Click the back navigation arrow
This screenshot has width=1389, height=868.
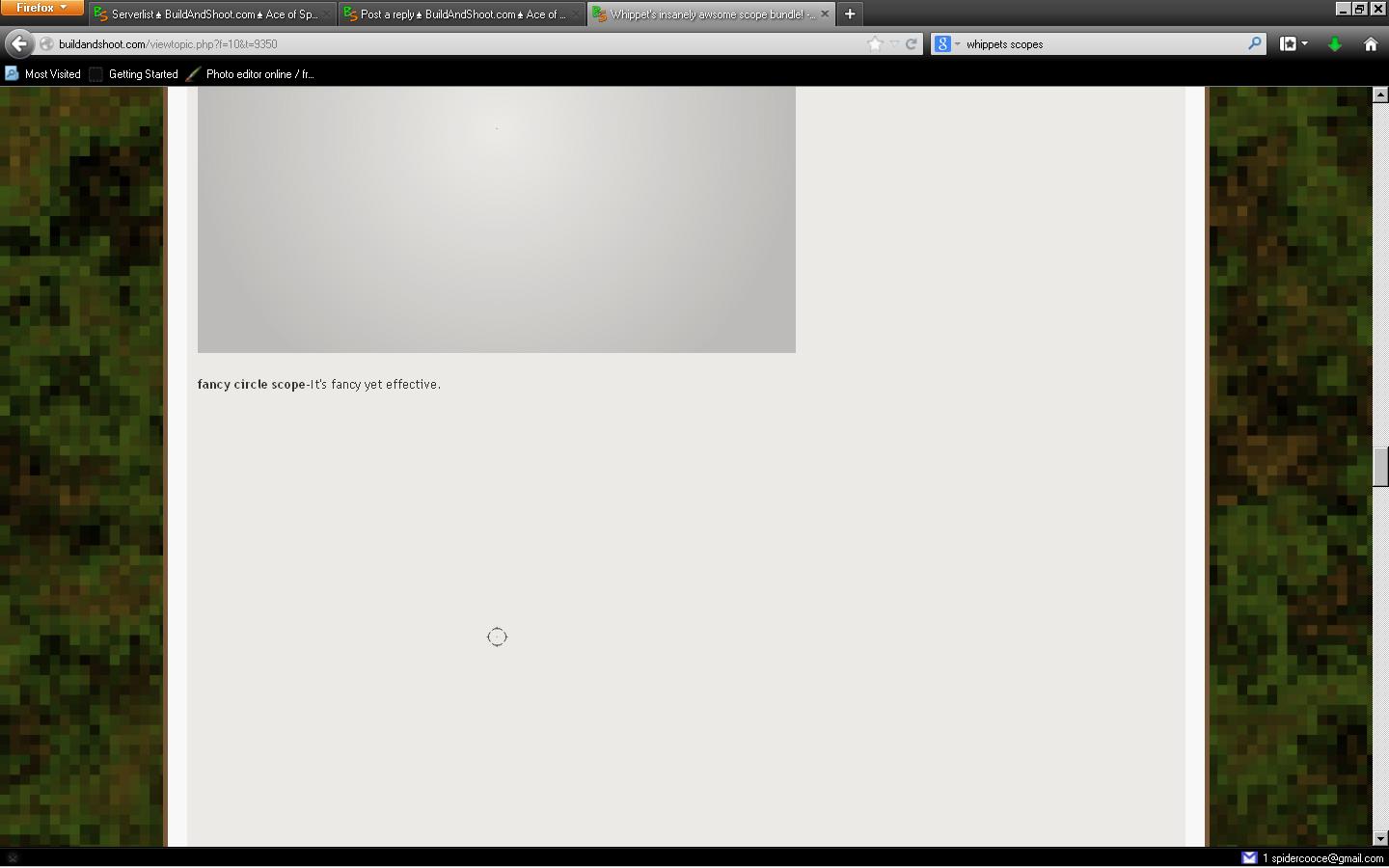coord(18,43)
